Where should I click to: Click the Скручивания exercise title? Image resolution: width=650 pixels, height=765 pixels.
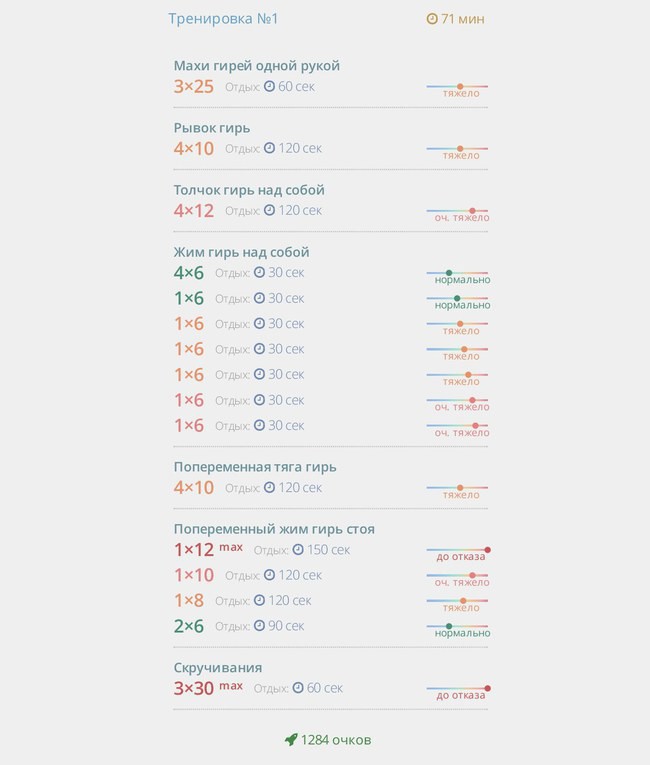[x=218, y=667]
